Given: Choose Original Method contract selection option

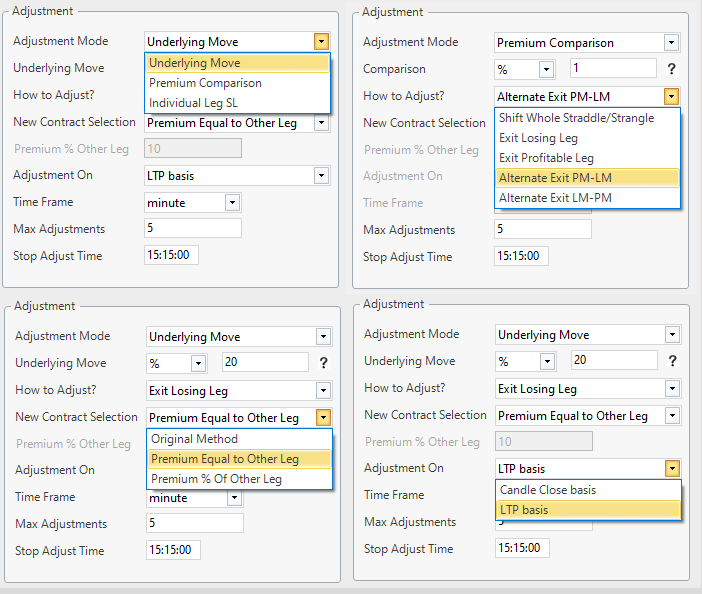Looking at the screenshot, I should tap(194, 439).
